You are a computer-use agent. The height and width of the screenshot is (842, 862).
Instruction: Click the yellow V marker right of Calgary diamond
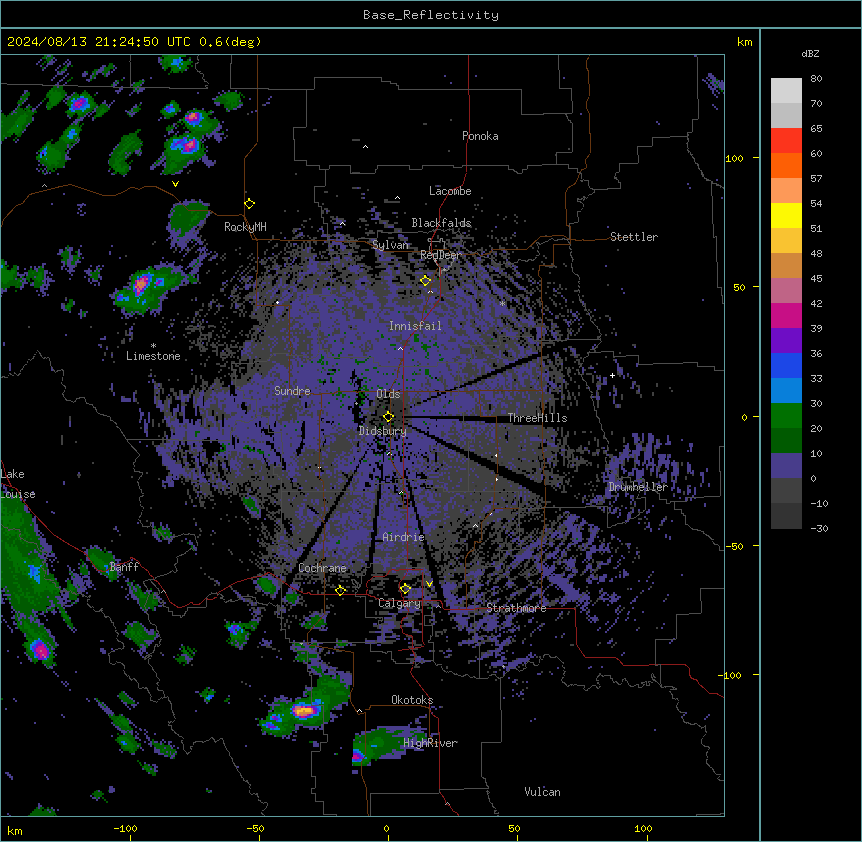click(x=429, y=584)
